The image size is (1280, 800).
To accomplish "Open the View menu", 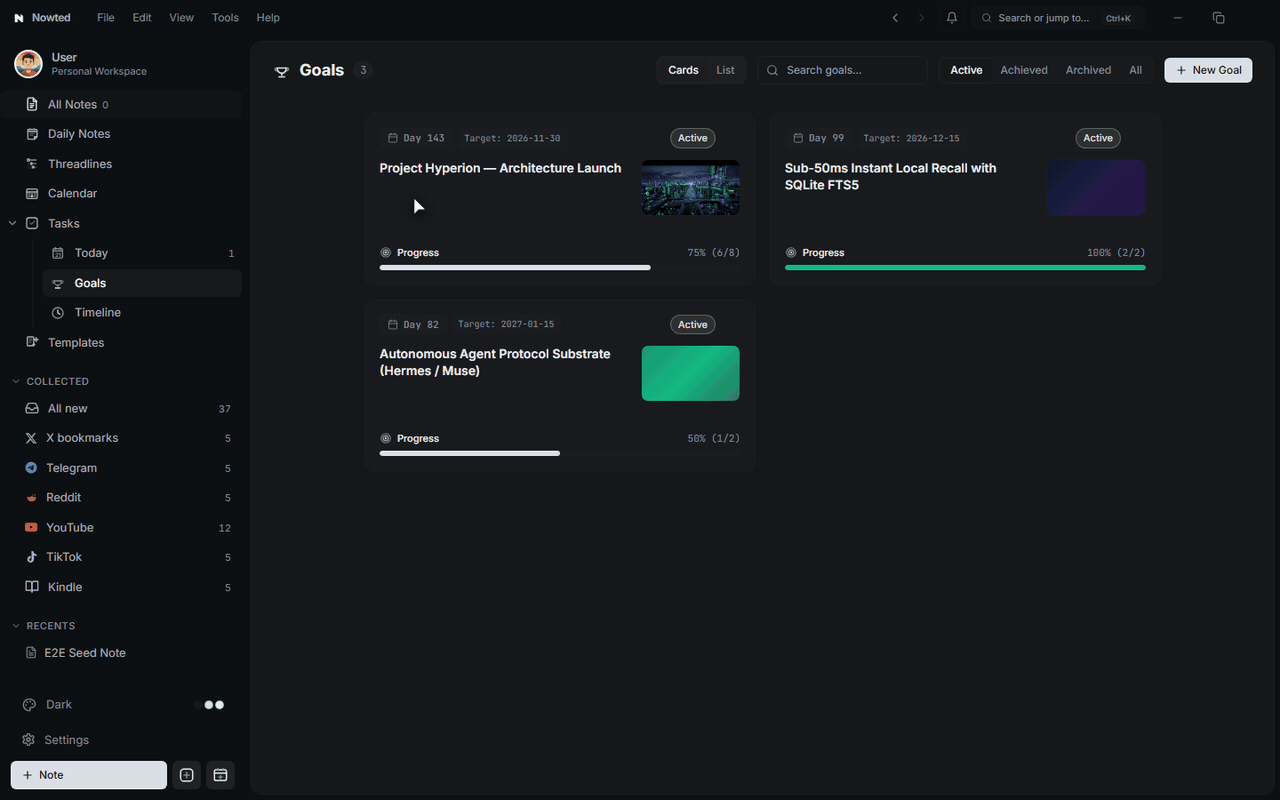I will click(x=181, y=18).
